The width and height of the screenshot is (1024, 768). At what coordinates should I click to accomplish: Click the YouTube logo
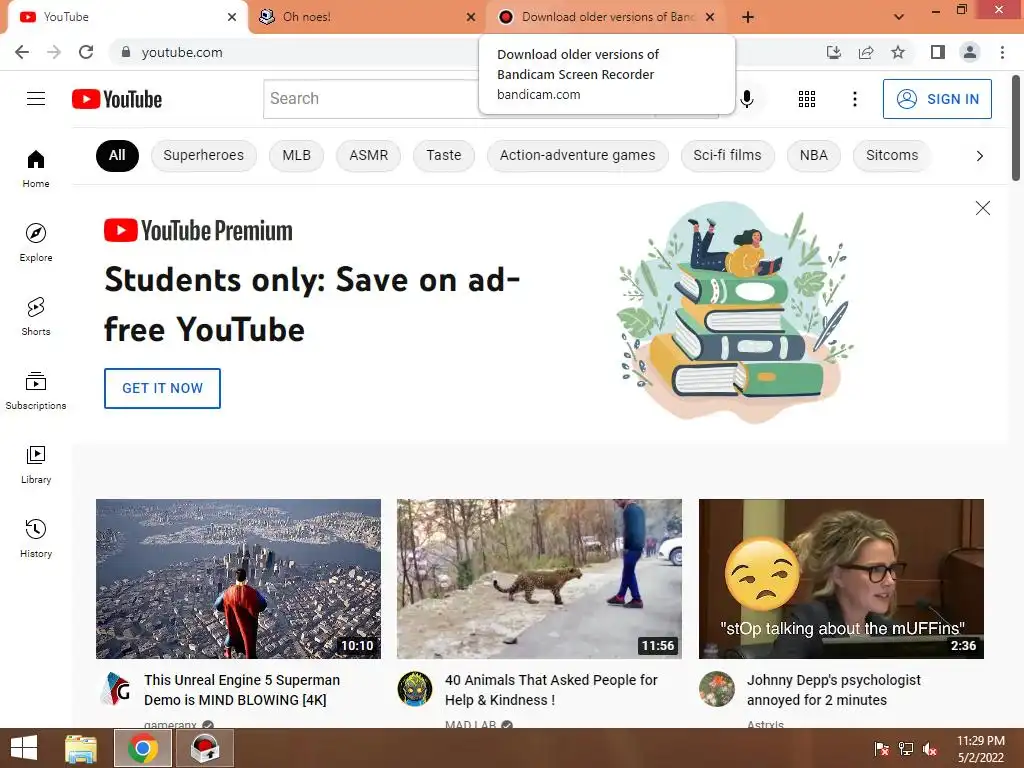117,99
